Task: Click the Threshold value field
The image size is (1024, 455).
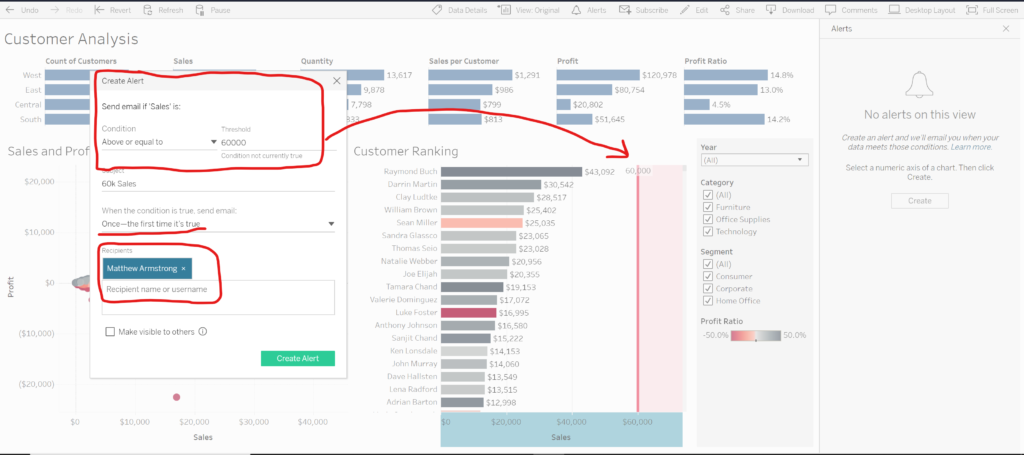Action: click(x=278, y=142)
